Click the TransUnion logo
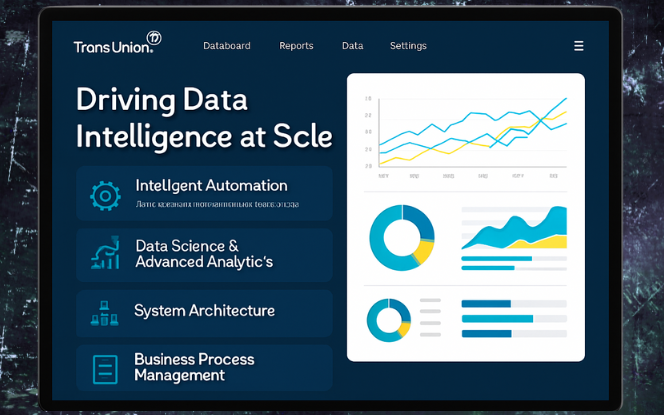Screen dimensions: 664x415 point(116,45)
